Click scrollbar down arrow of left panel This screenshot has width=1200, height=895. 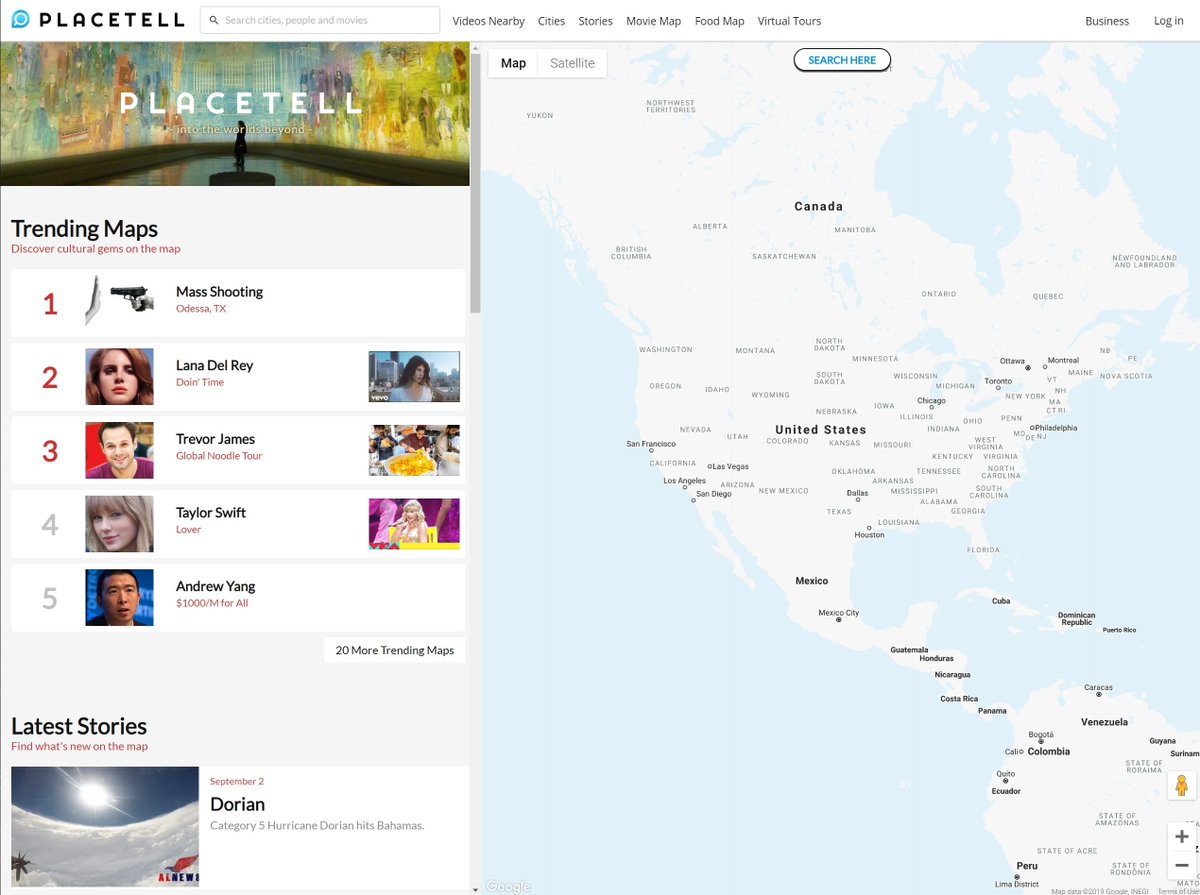click(475, 888)
